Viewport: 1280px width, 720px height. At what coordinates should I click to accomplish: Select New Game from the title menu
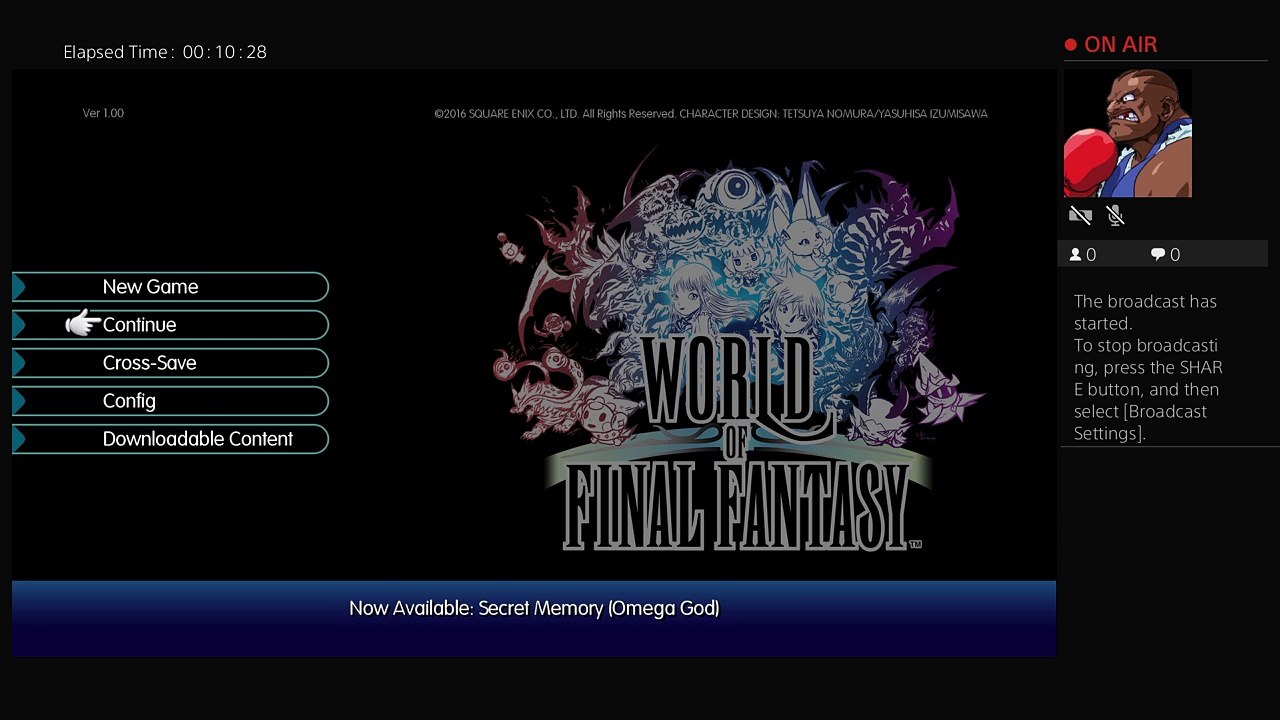tap(170, 287)
